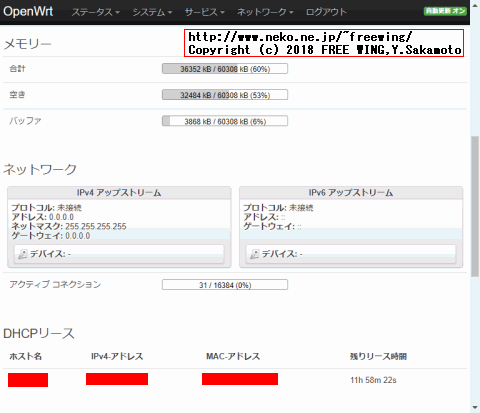This screenshot has height=413, width=480.
Task: Click the DHCPリース section heading
Action: pos(39,333)
